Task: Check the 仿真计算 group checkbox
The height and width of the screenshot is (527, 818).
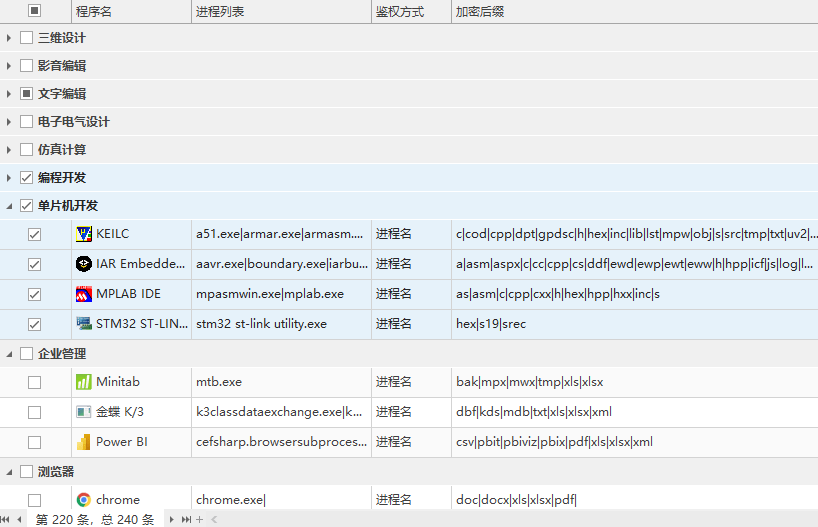Action: coord(26,150)
